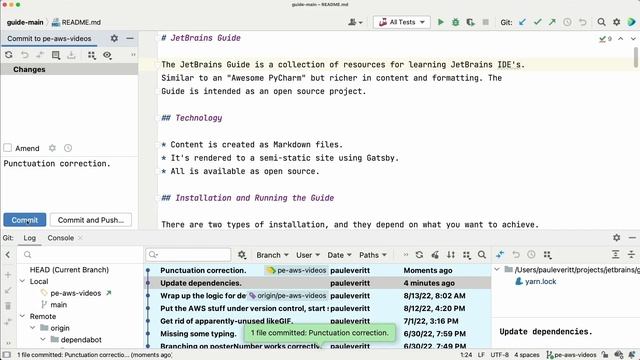Viewport: 640px width, 360px height.
Task: Open Git commit checkmark in the toolbar
Action: coord(538,22)
